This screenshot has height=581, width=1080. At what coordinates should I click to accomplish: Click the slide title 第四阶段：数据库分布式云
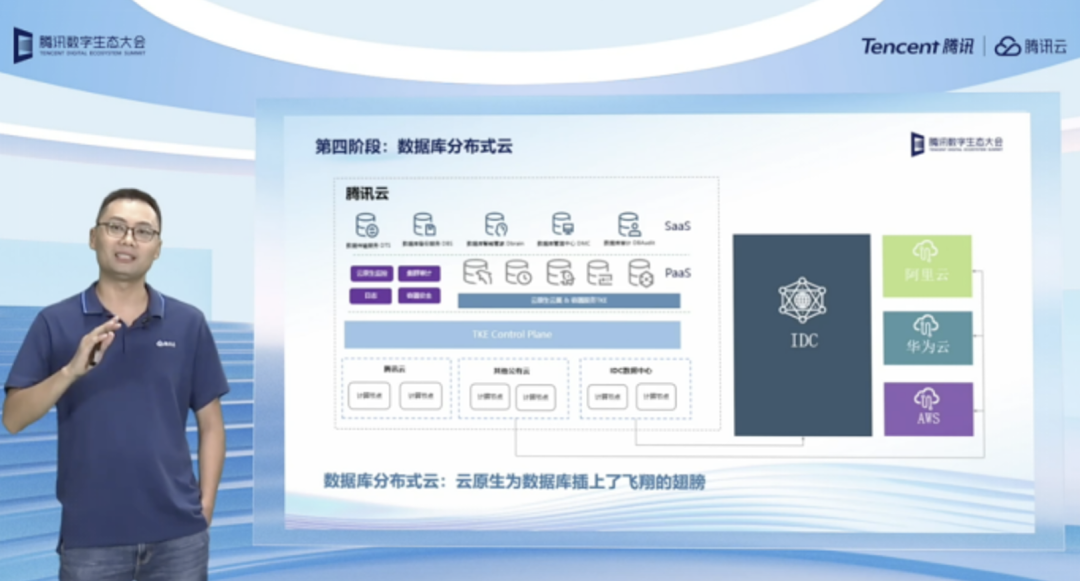point(414,147)
